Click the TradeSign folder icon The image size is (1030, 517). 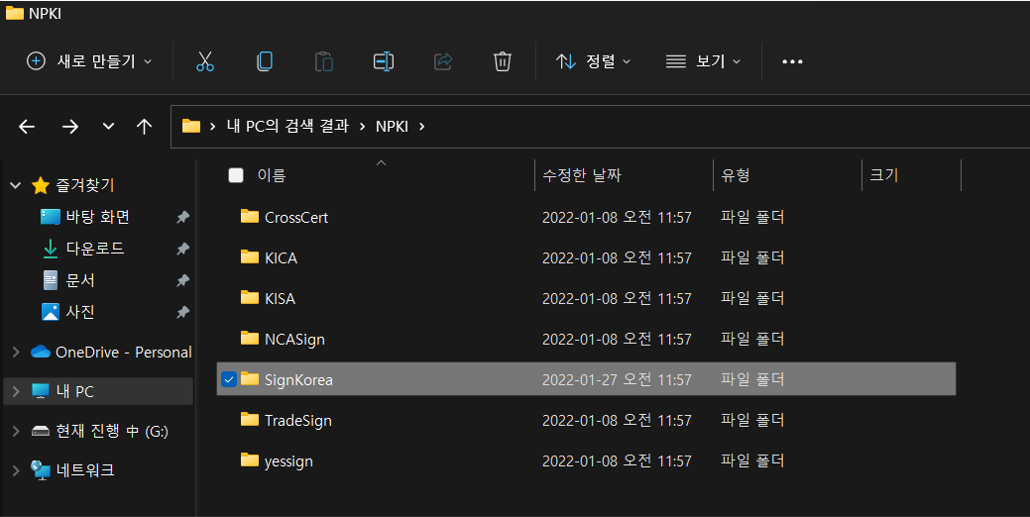(x=250, y=419)
